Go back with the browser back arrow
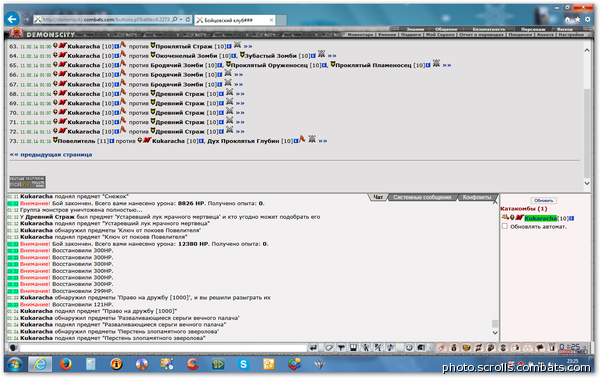This screenshot has width=600, height=378. coord(12,19)
